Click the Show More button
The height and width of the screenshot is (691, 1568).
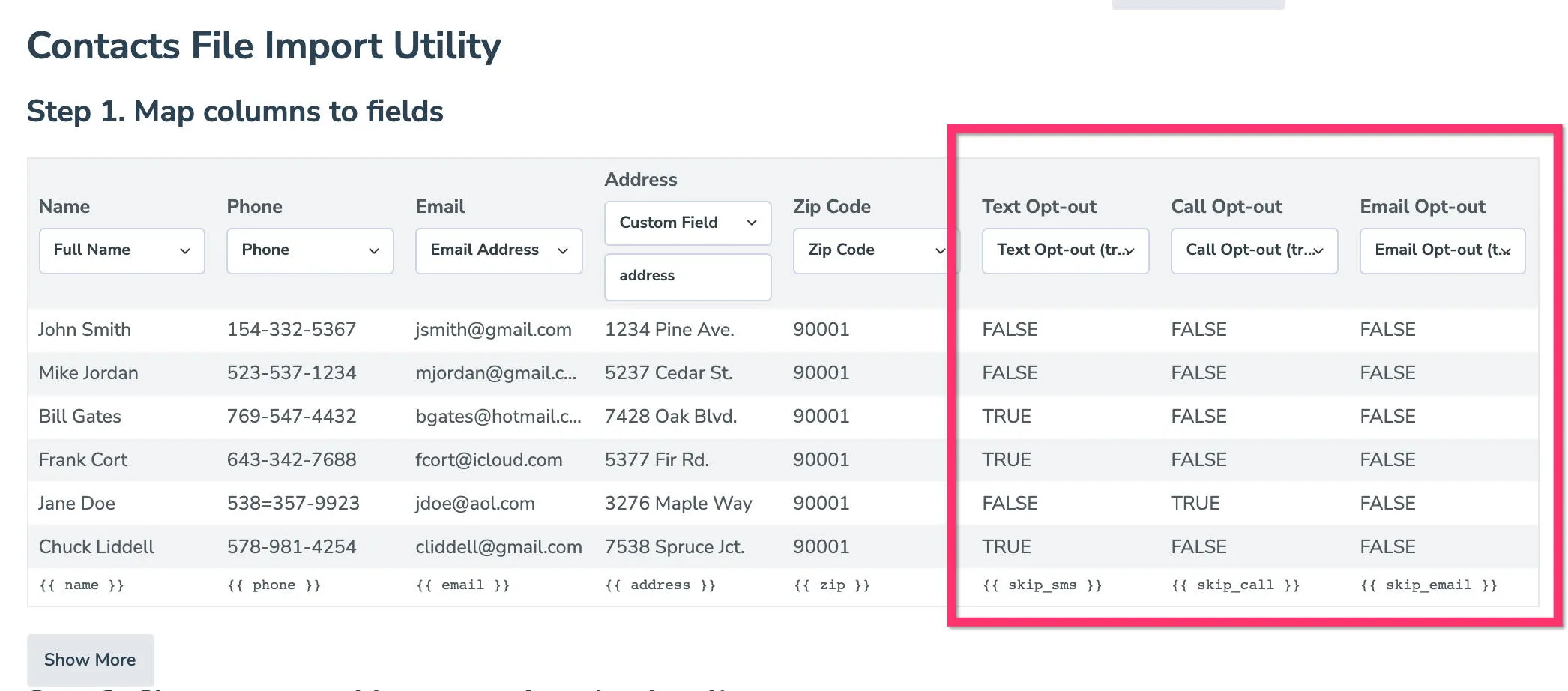(89, 659)
